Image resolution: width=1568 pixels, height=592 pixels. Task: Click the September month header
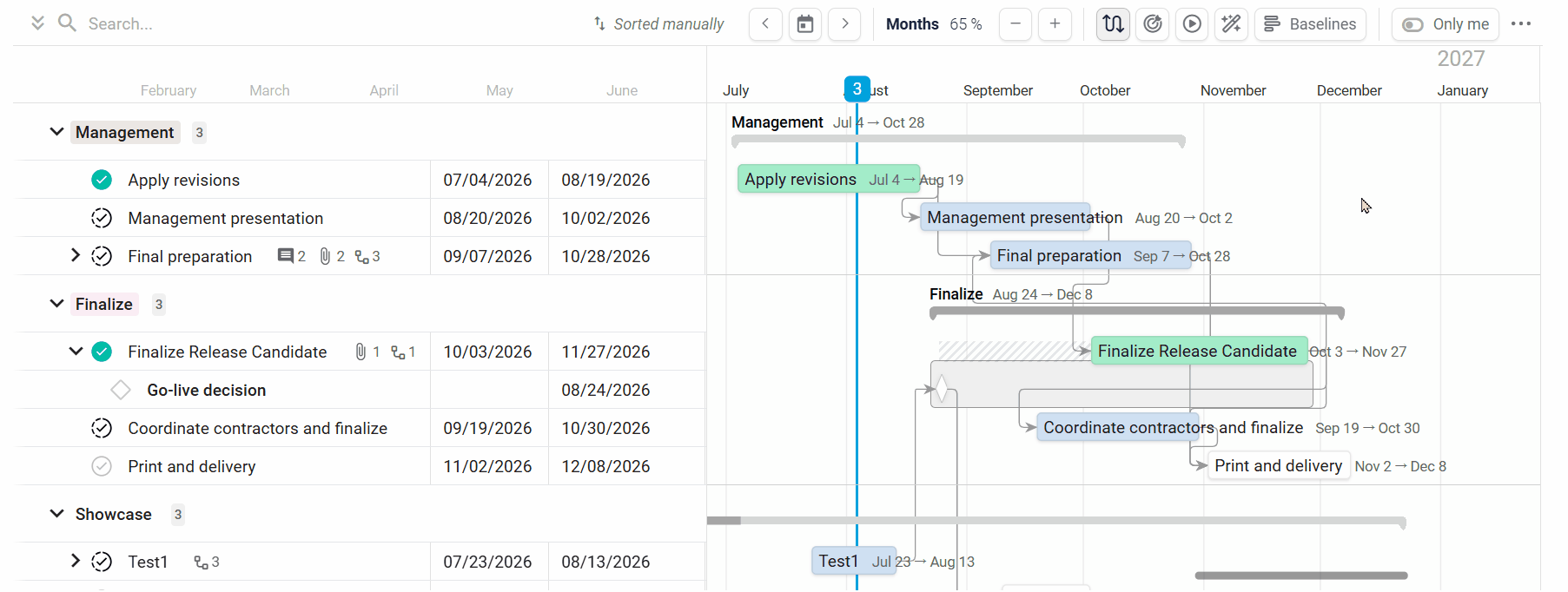pyautogui.click(x=997, y=90)
